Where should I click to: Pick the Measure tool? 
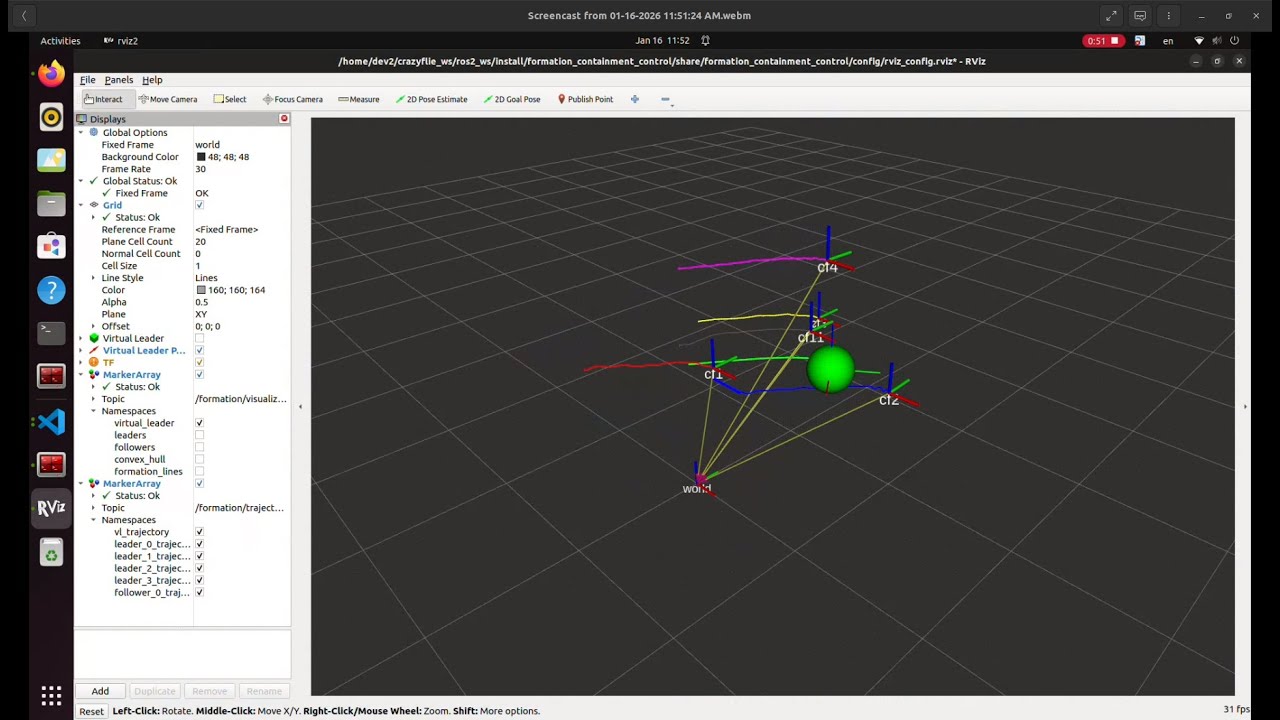[x=358, y=99]
